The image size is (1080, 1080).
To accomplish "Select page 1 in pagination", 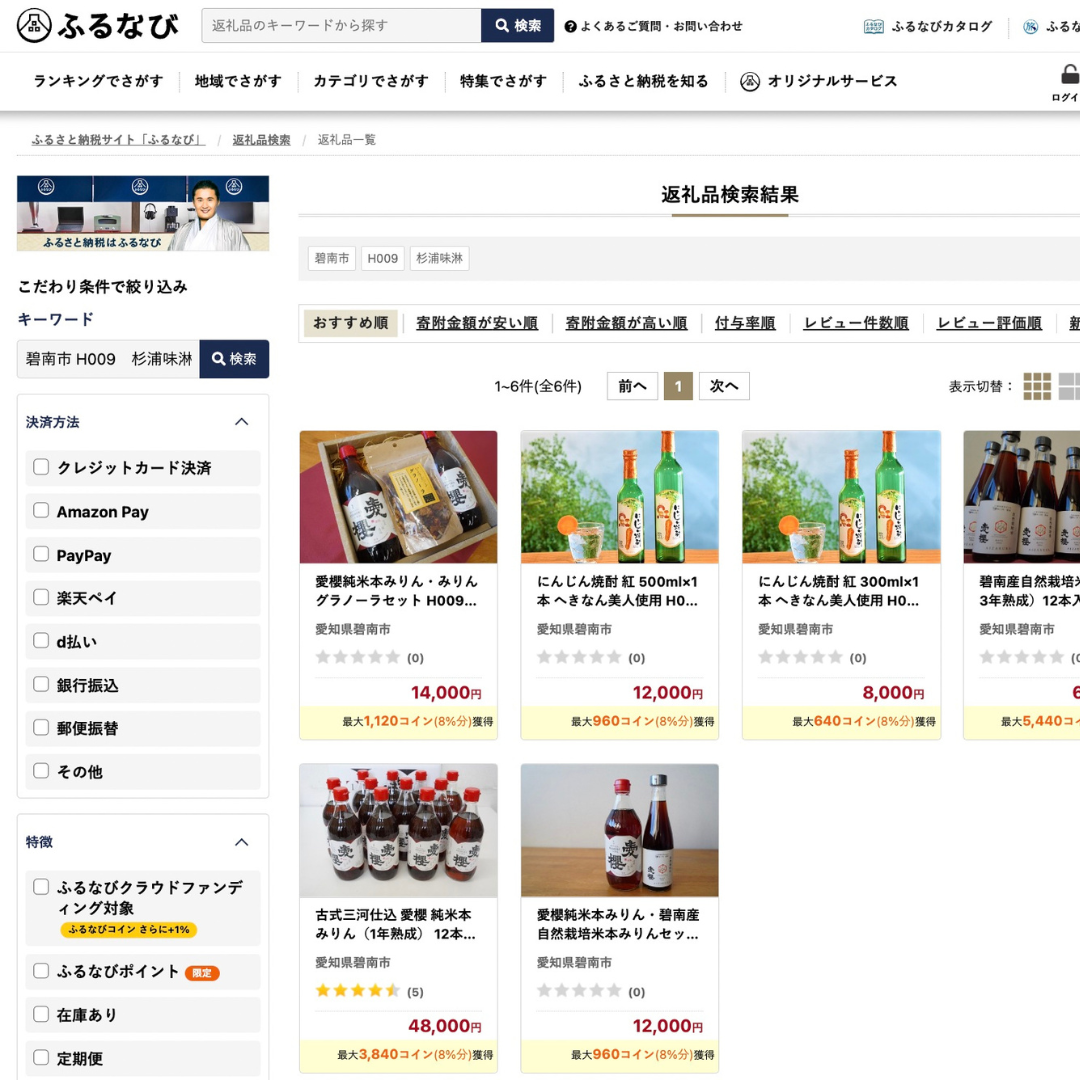I will coord(678,386).
